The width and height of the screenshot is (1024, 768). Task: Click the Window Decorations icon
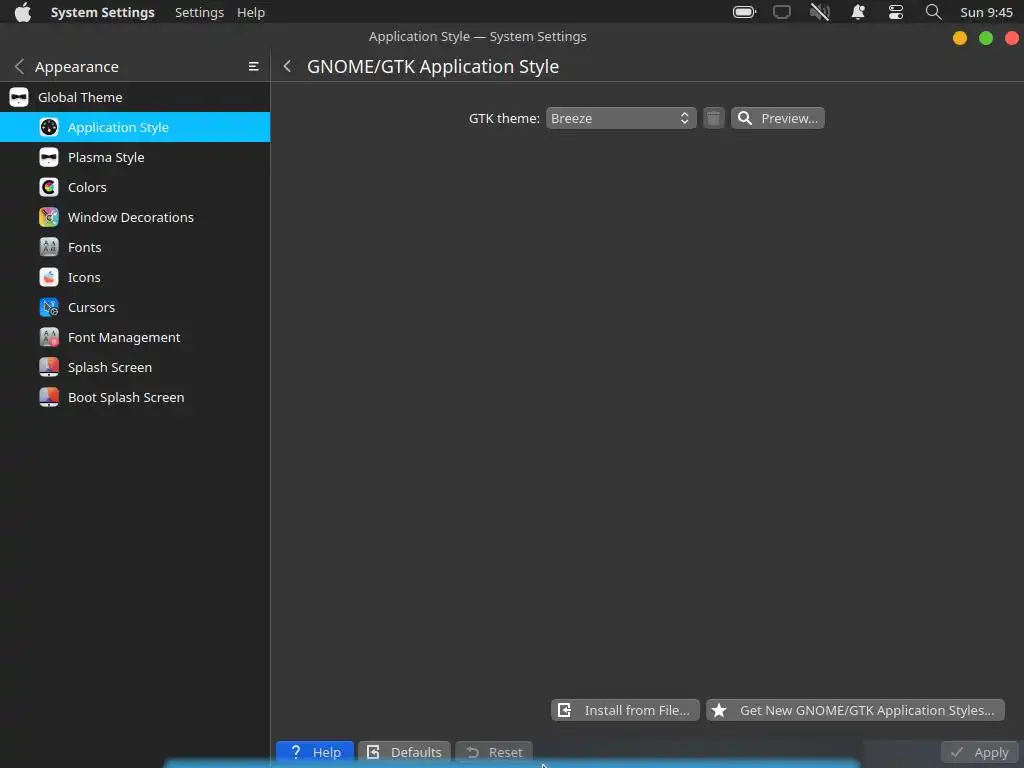(49, 217)
